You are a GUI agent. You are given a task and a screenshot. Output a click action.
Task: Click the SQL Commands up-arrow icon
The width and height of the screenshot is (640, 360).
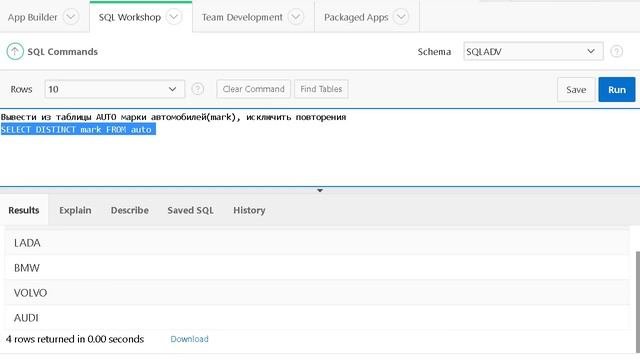(x=15, y=51)
